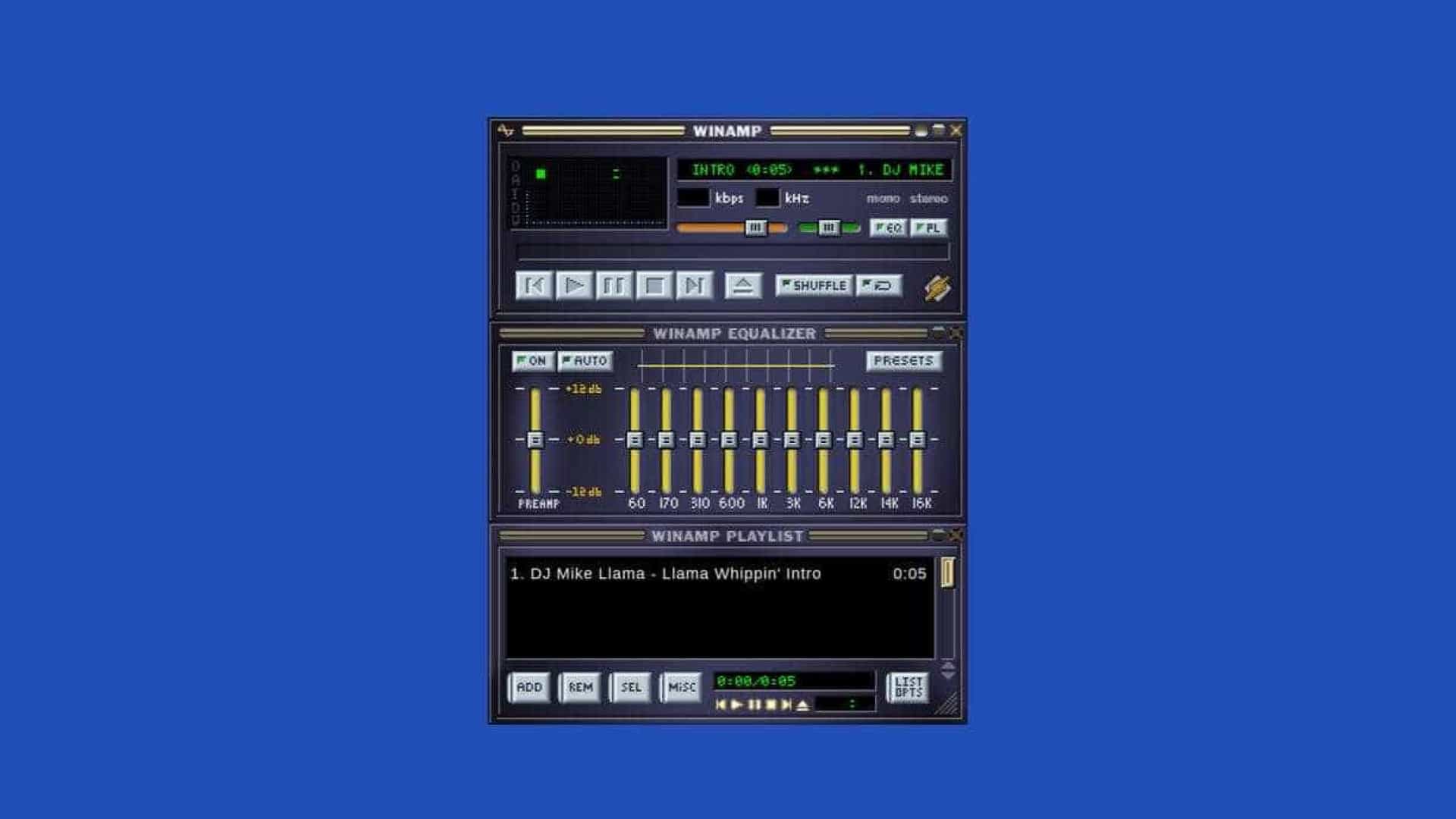Viewport: 1456px width, 819px height.
Task: Toggle the PL playlist window button
Action: 929,227
